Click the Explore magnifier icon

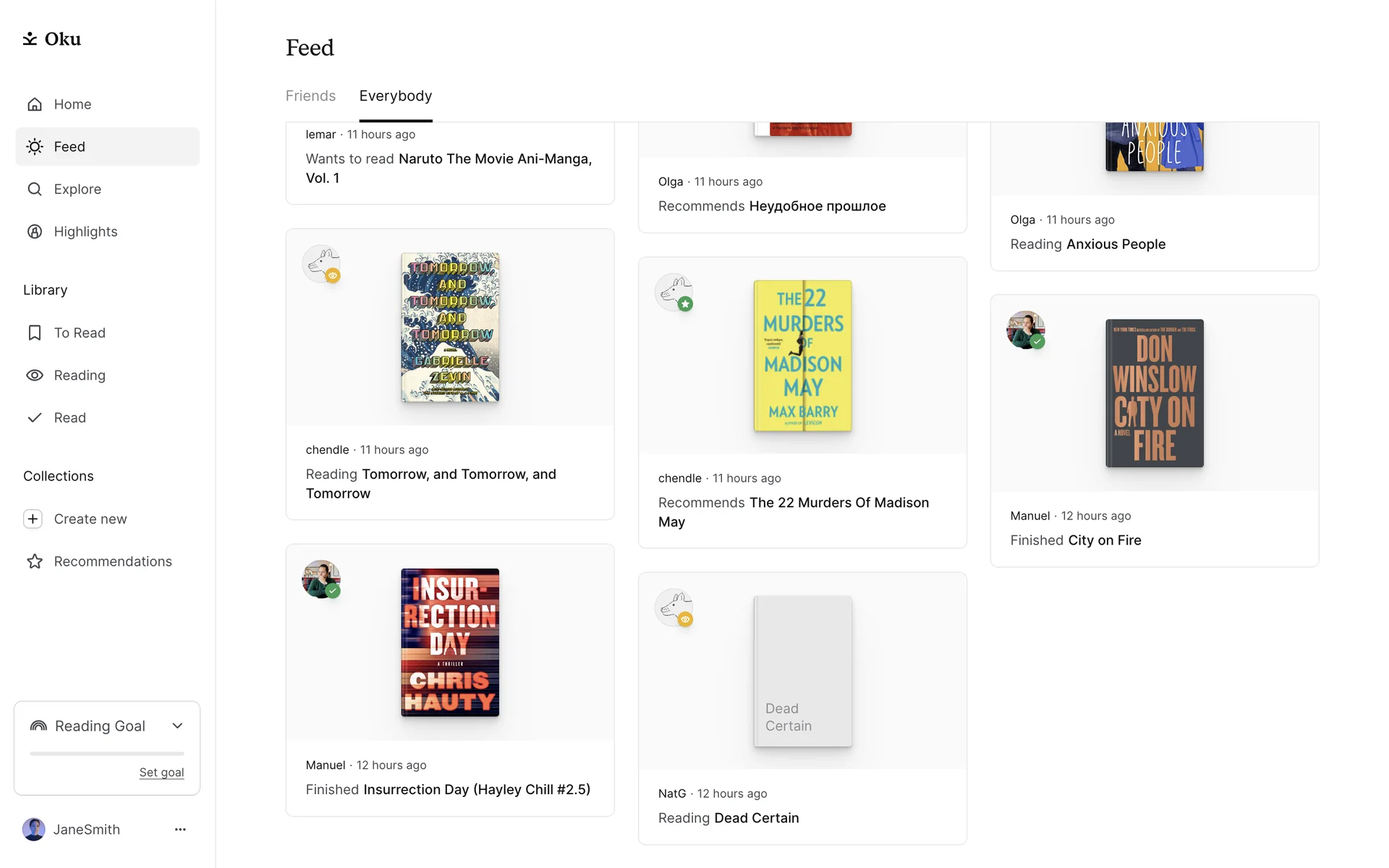pyautogui.click(x=35, y=190)
